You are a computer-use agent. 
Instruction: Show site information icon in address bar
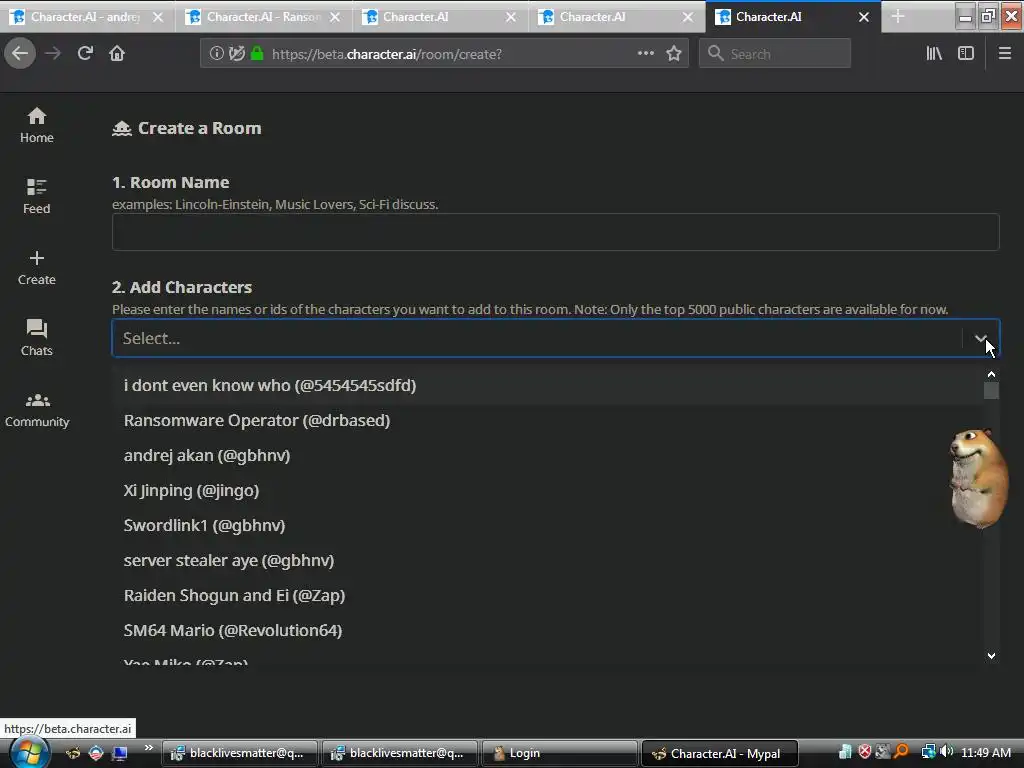click(216, 54)
